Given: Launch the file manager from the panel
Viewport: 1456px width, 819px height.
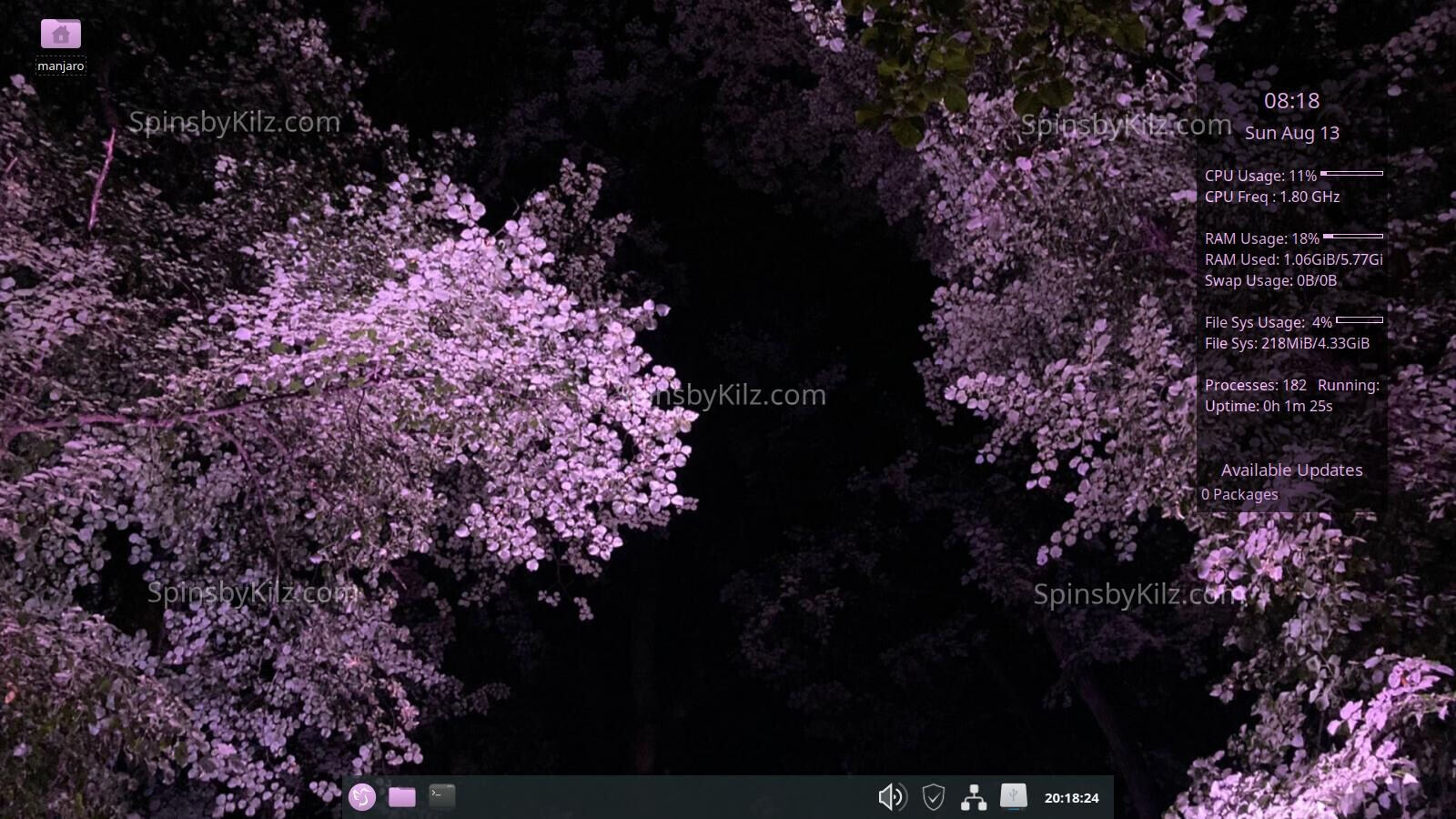Looking at the screenshot, I should point(401,797).
